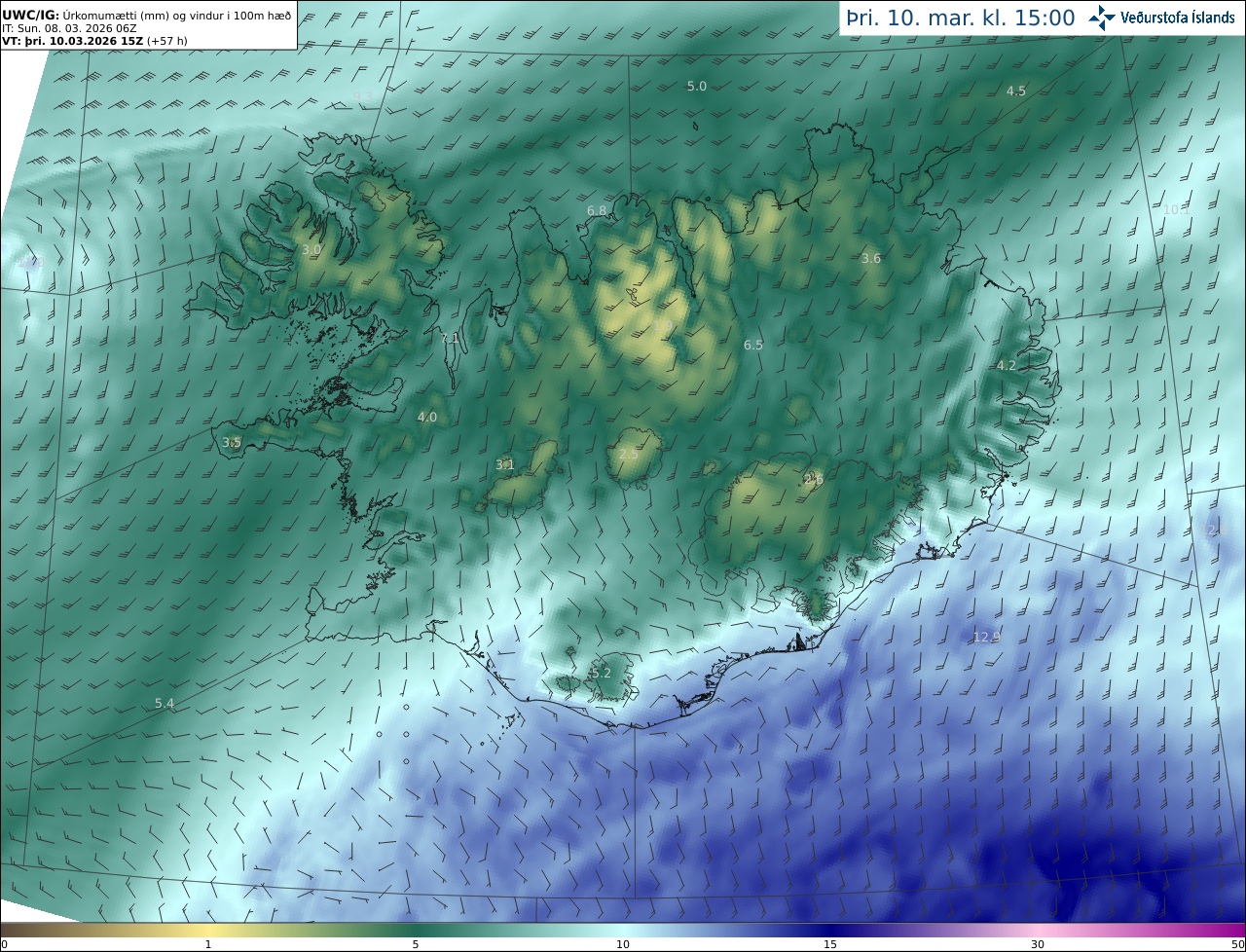This screenshot has width=1246, height=952.
Task: Click the color scale tick label 10
Action: click(x=623, y=944)
